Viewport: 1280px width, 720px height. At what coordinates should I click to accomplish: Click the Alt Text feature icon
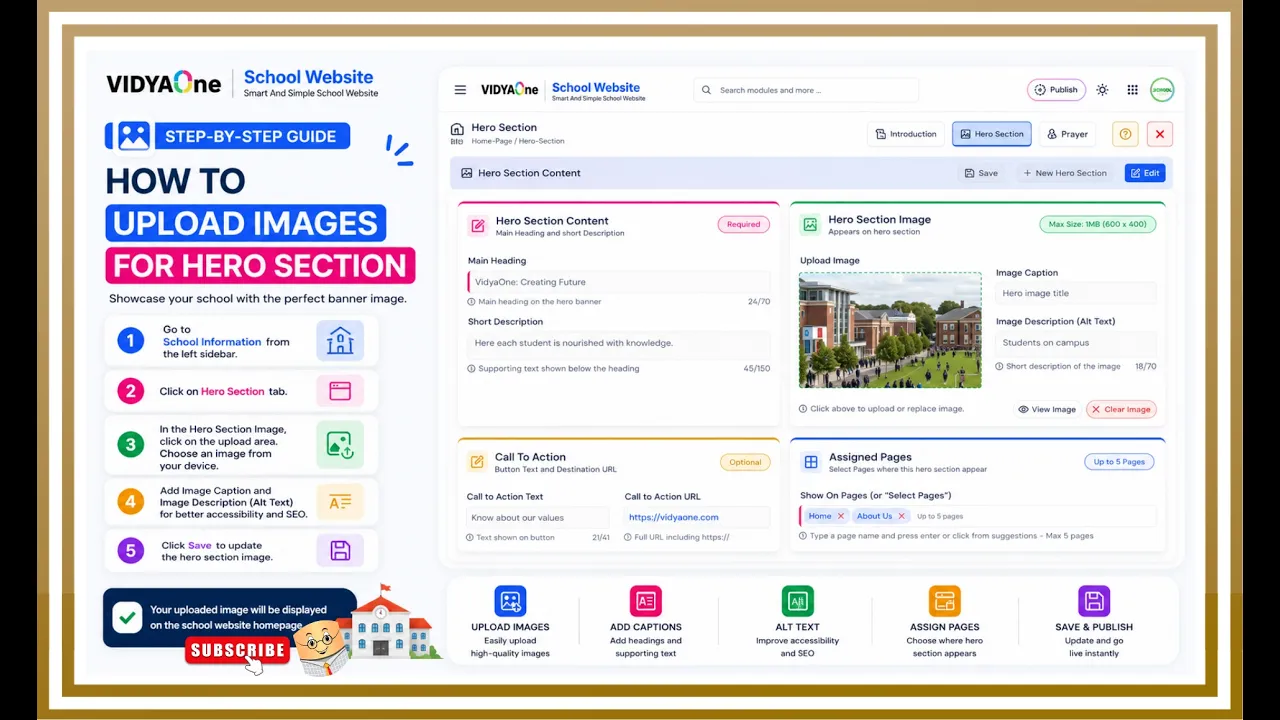[797, 601]
